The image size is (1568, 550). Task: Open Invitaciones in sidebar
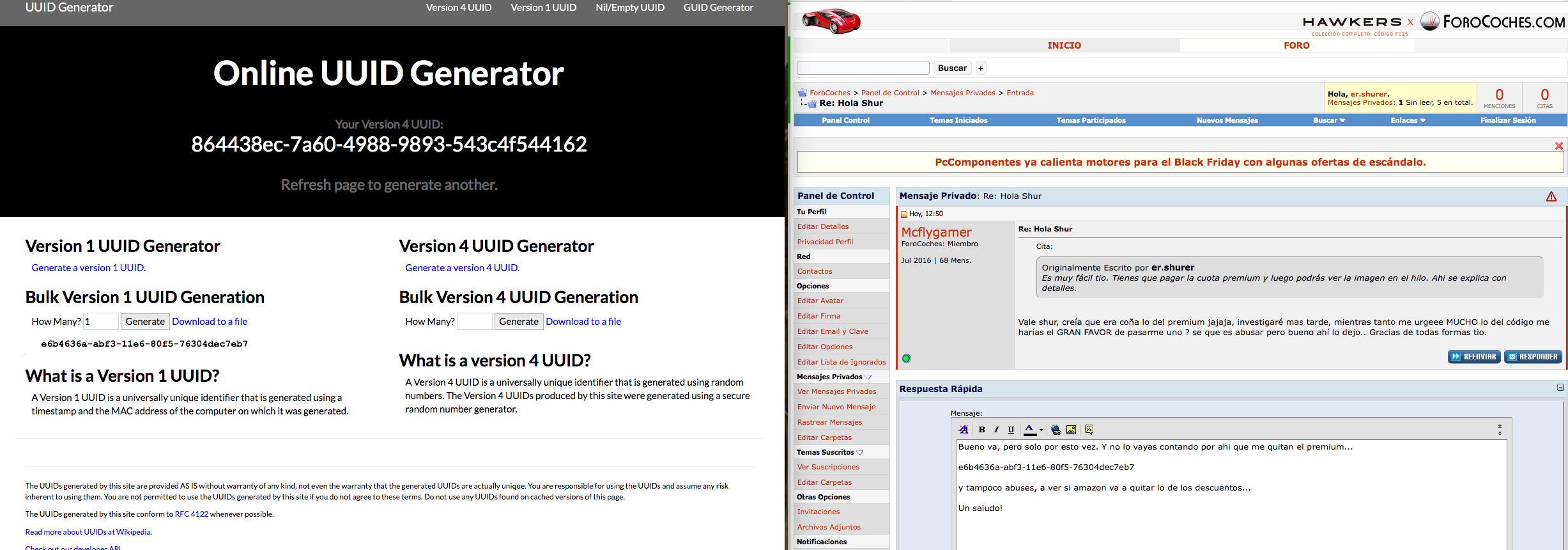[818, 512]
